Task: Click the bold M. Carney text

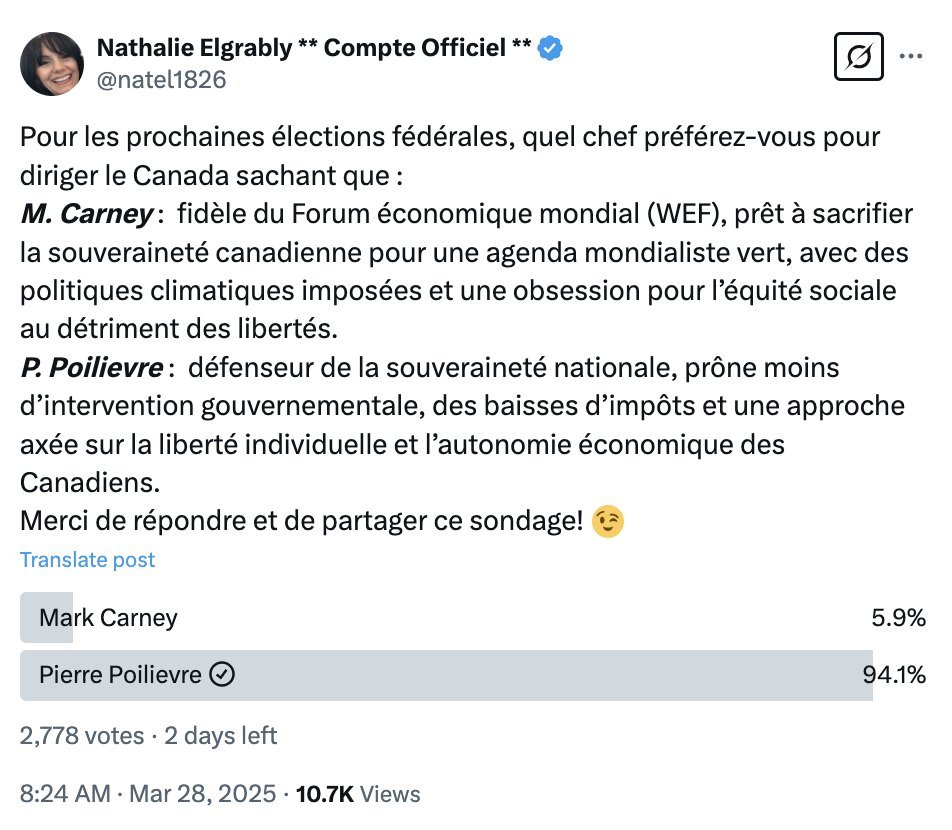Action: pyautogui.click(x=87, y=214)
